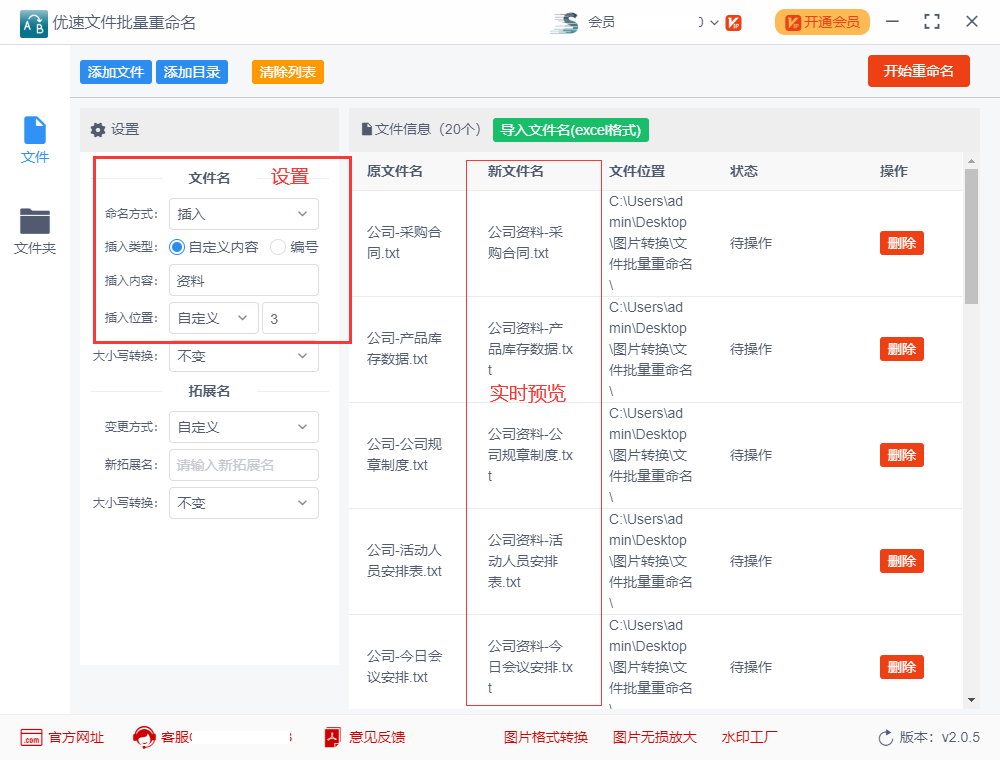1000x760 pixels.
Task: Delete the 公司-活动人员安排表.txt row
Action: (902, 561)
